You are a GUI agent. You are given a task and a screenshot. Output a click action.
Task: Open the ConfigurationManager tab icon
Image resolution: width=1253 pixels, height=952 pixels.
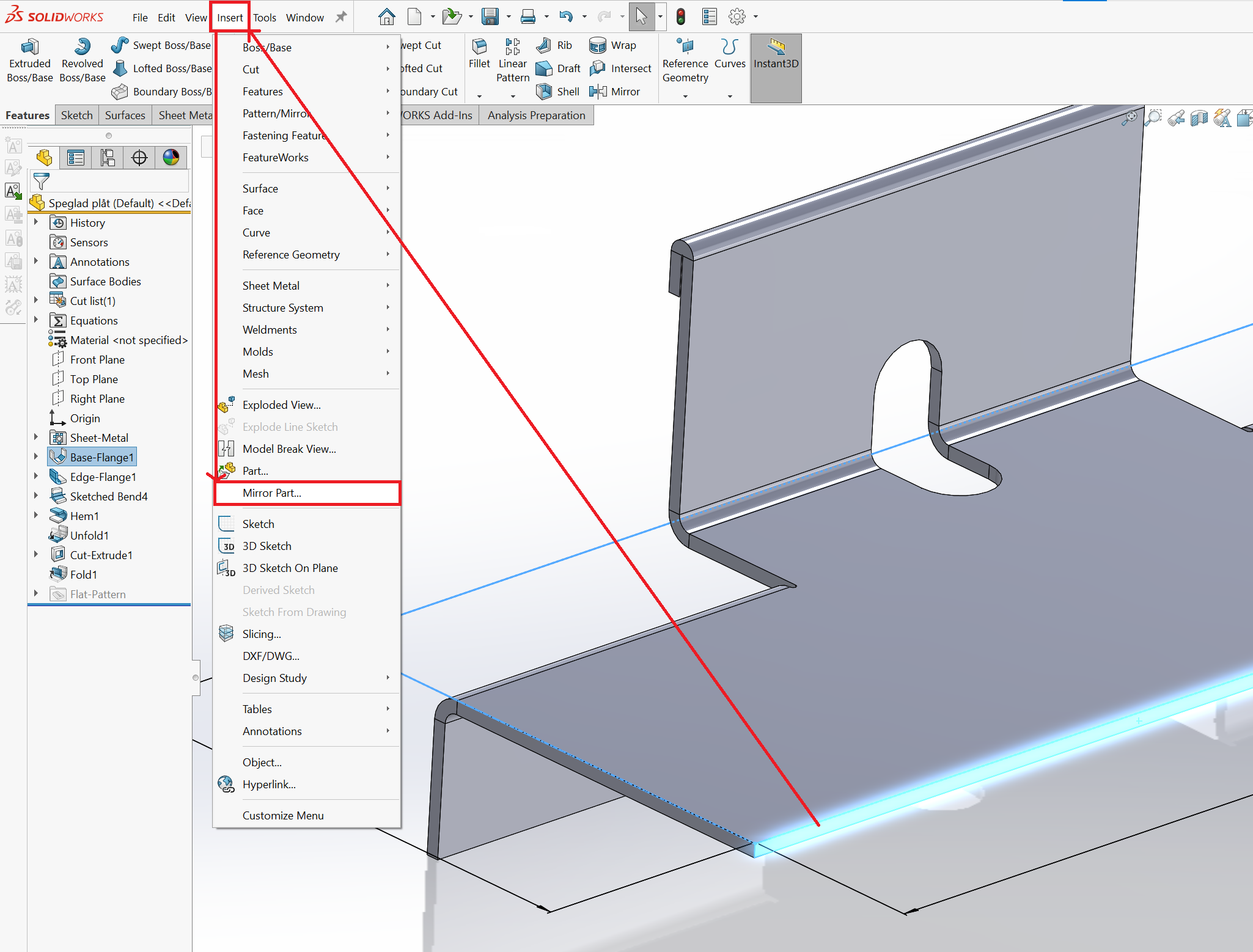tap(108, 158)
